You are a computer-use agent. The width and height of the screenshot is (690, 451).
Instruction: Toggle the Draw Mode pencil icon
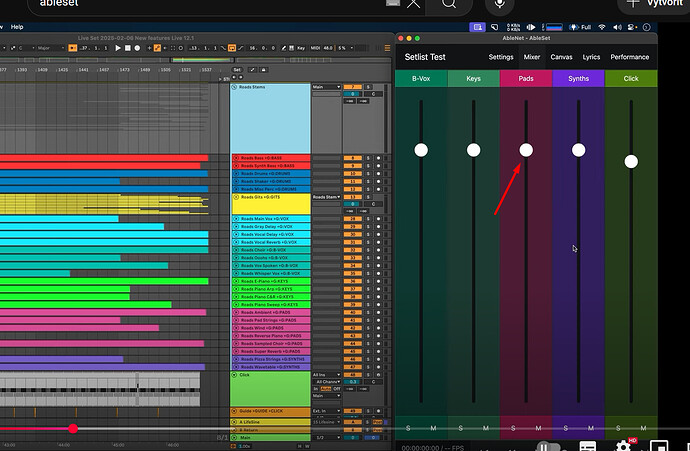284,48
